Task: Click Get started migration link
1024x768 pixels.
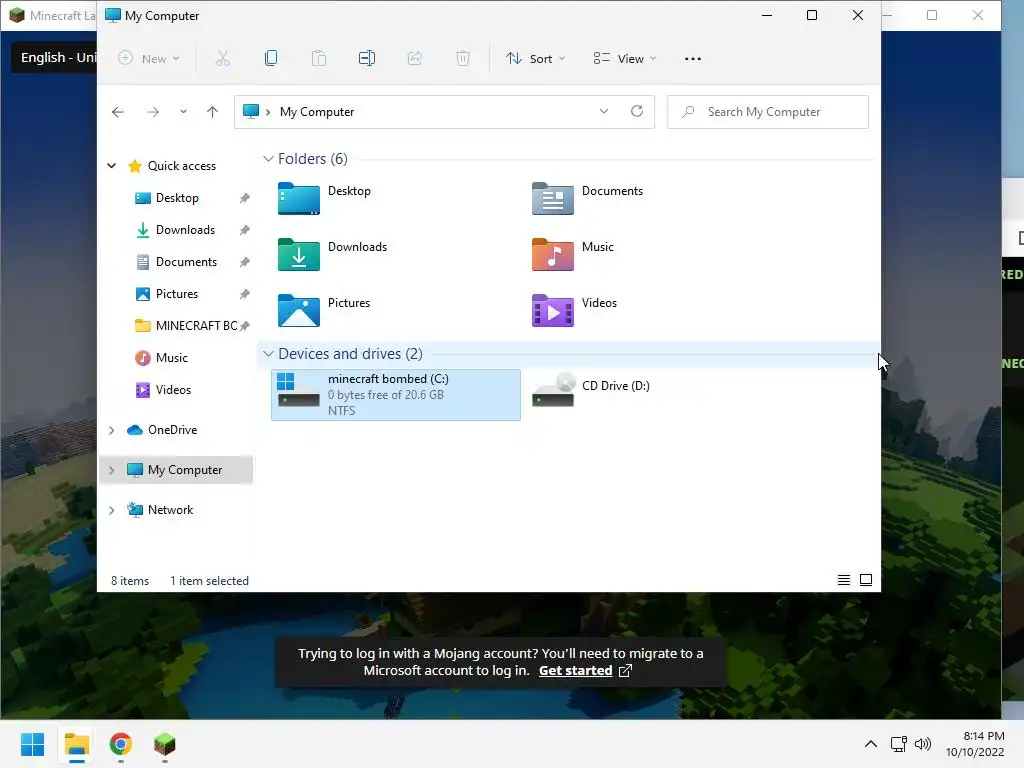Action: click(x=575, y=671)
